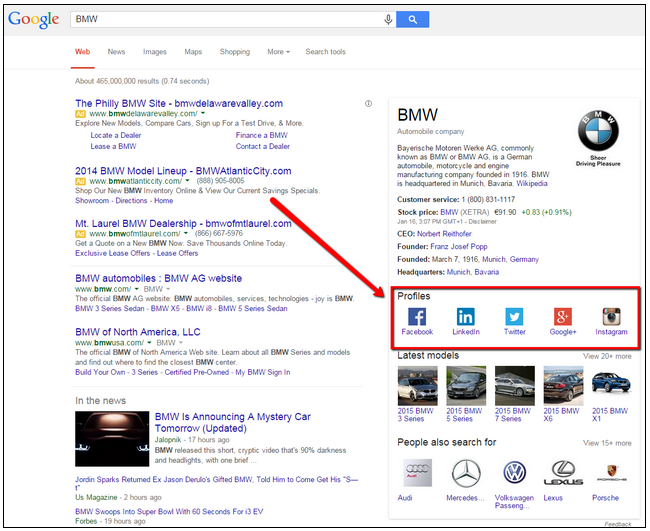
Task: Click the Google logo
Action: point(34,19)
